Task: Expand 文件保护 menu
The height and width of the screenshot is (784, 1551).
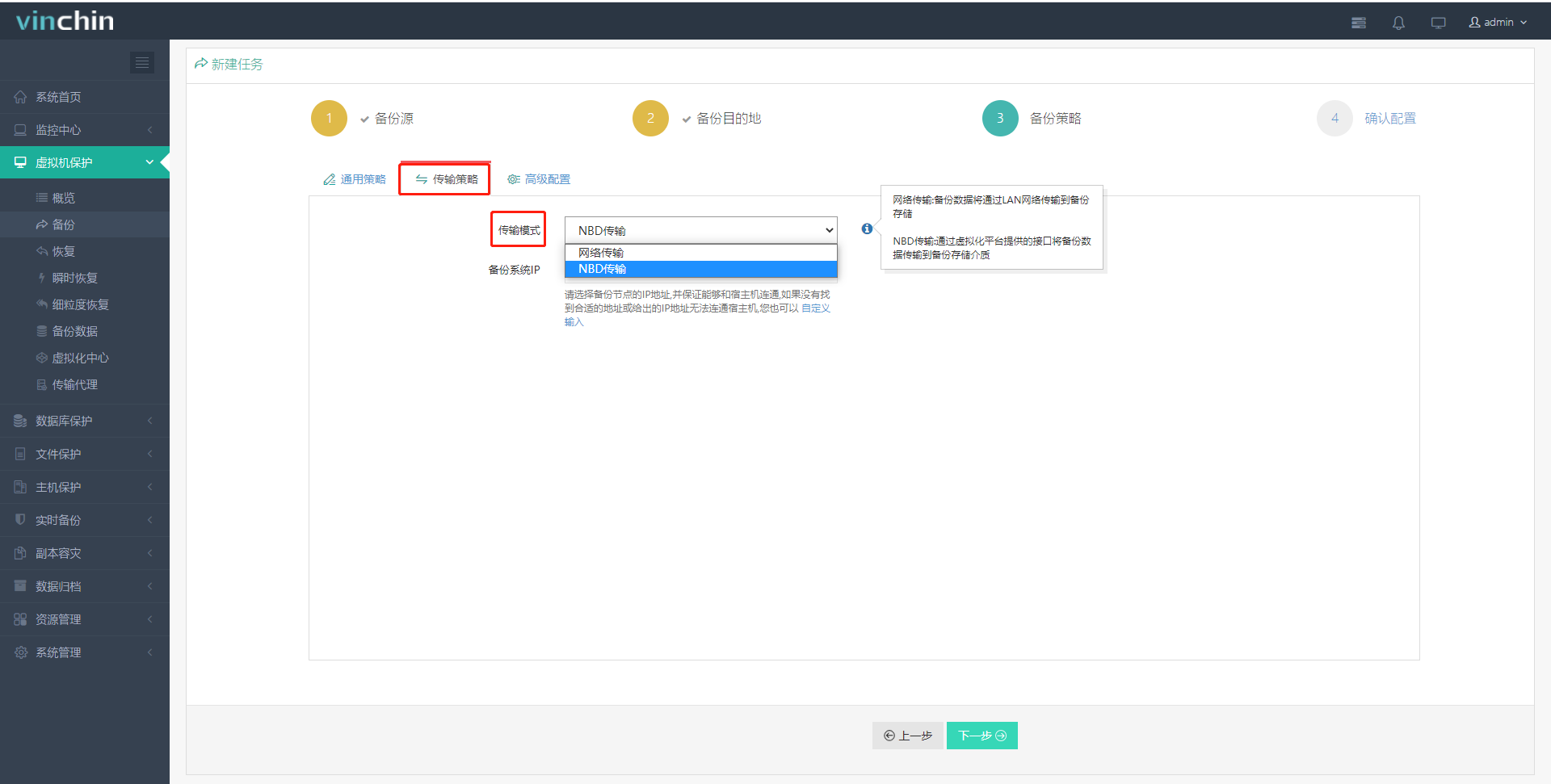Action: [x=85, y=454]
